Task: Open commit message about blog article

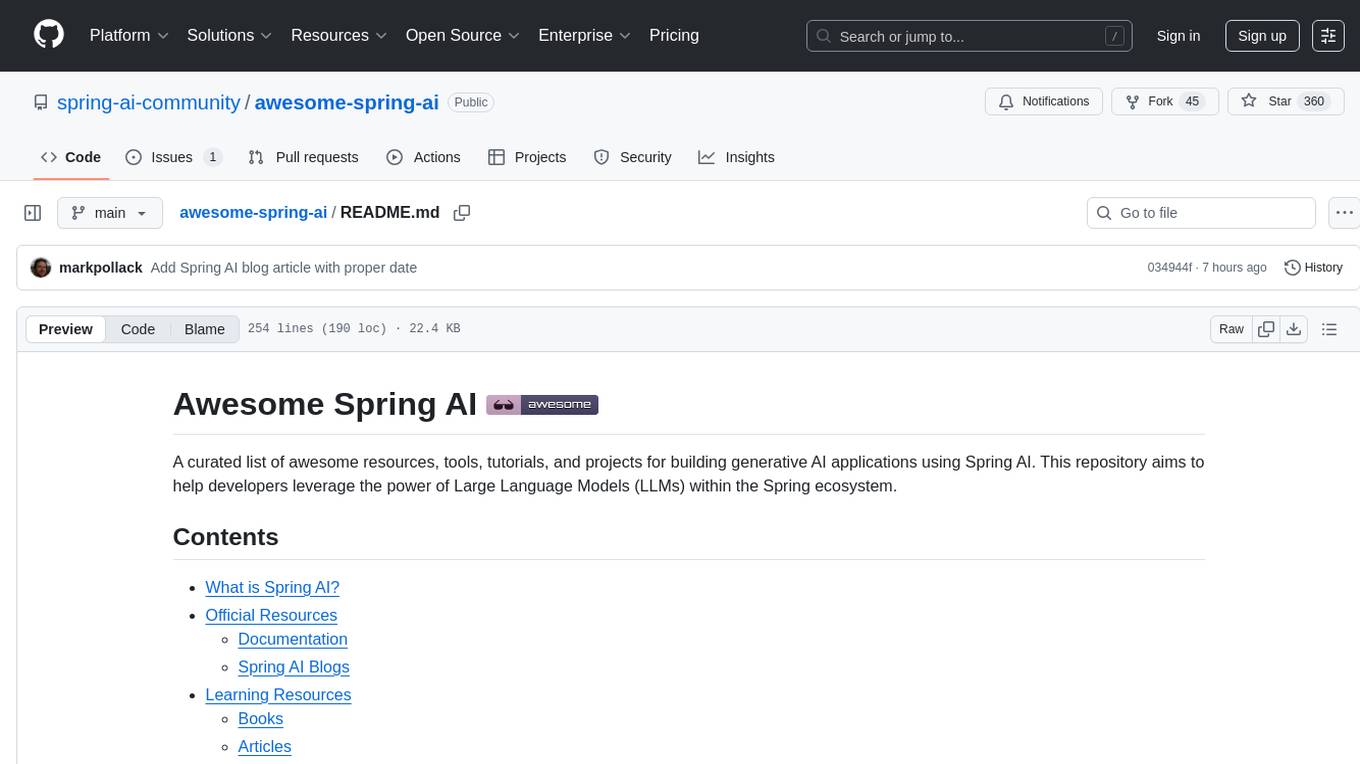Action: click(284, 267)
